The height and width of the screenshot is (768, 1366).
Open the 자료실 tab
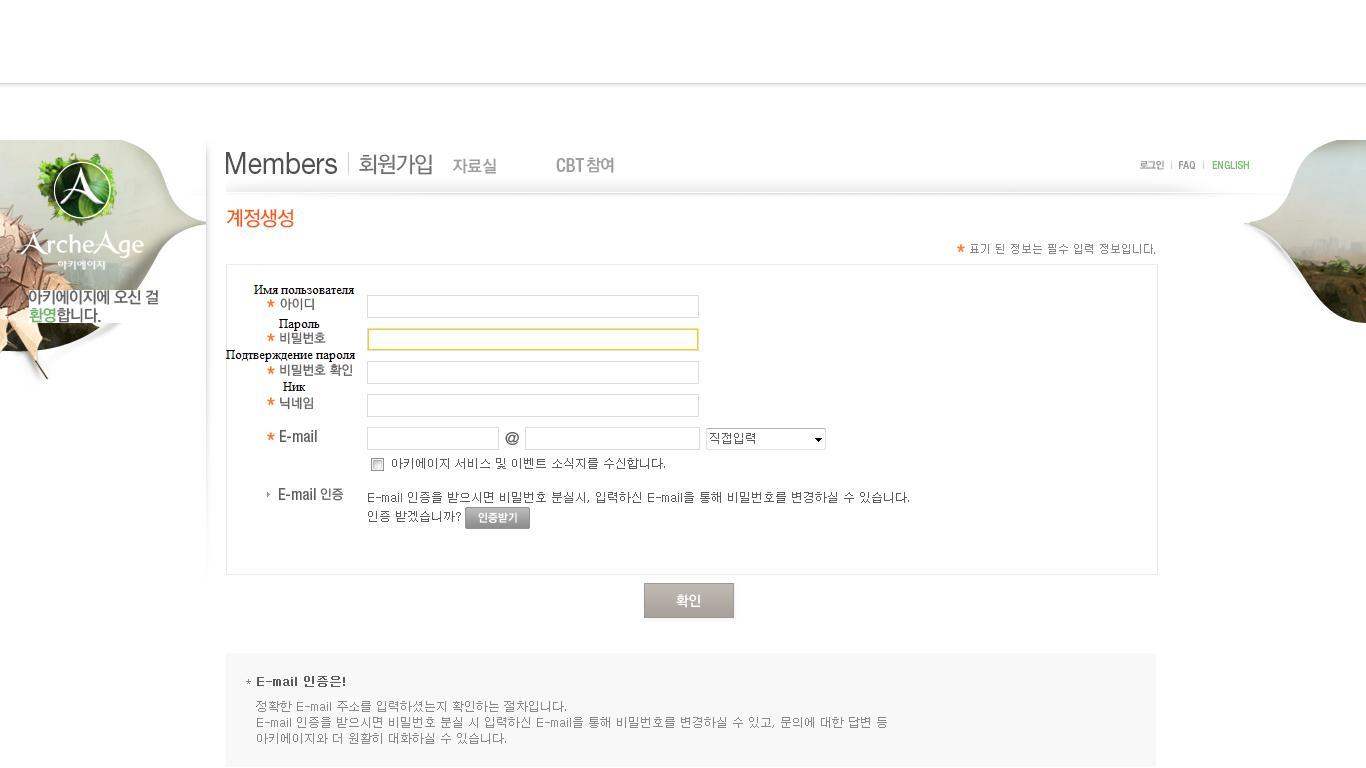coord(474,166)
